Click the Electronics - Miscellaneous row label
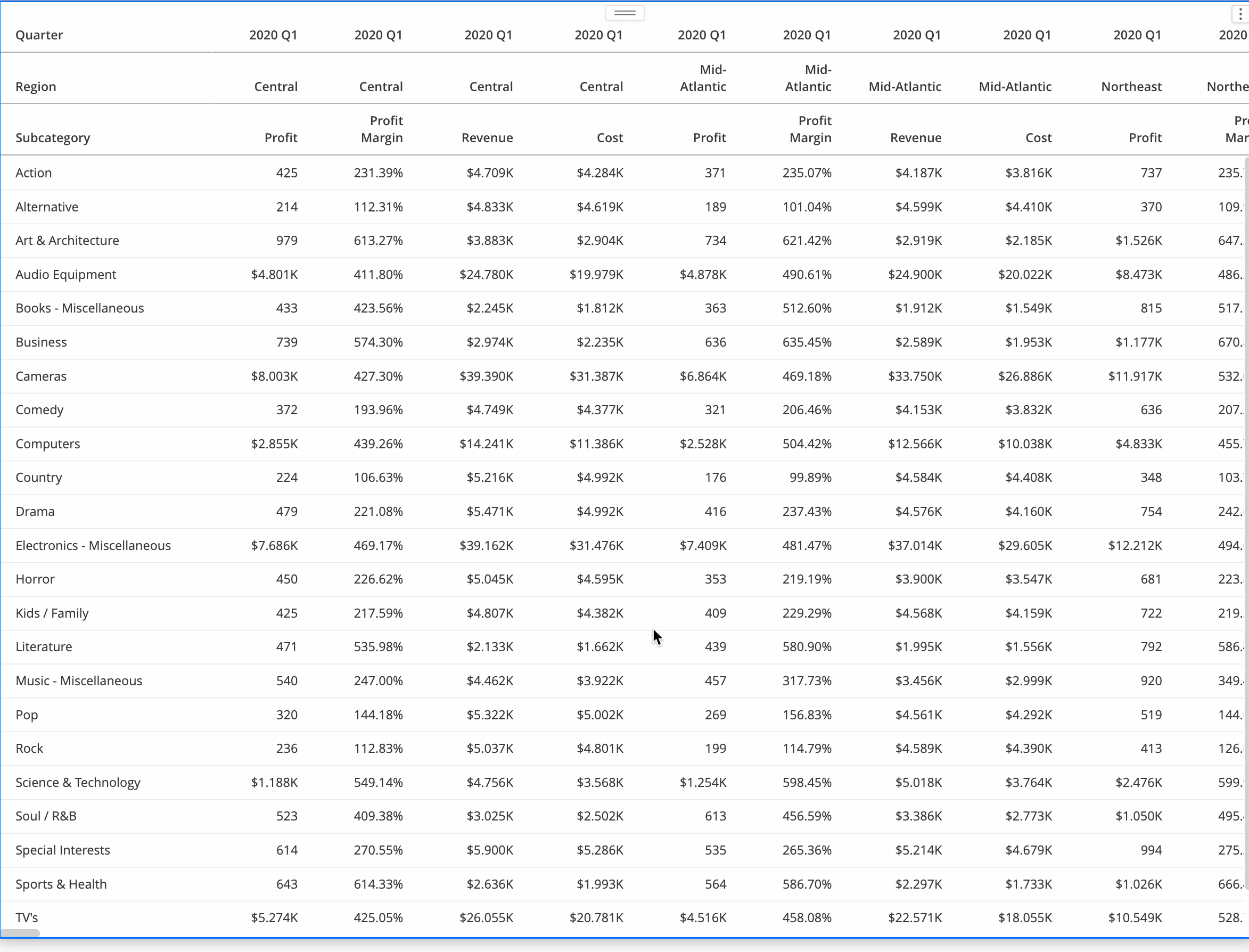Image resolution: width=1249 pixels, height=952 pixels. [93, 546]
